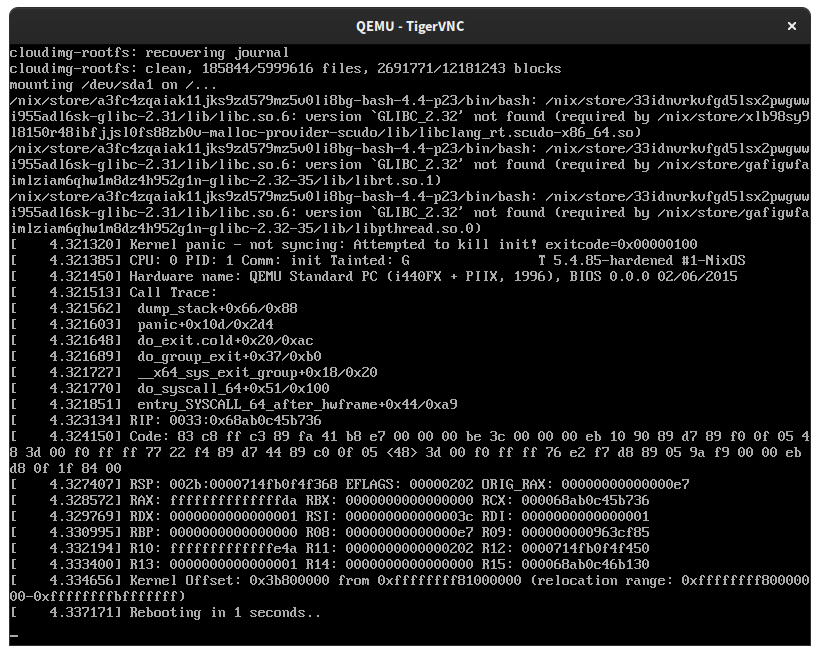The image size is (820, 655).
Task: Click the 'Kernel Offset: 0x3b800000' line
Action: [229, 581]
